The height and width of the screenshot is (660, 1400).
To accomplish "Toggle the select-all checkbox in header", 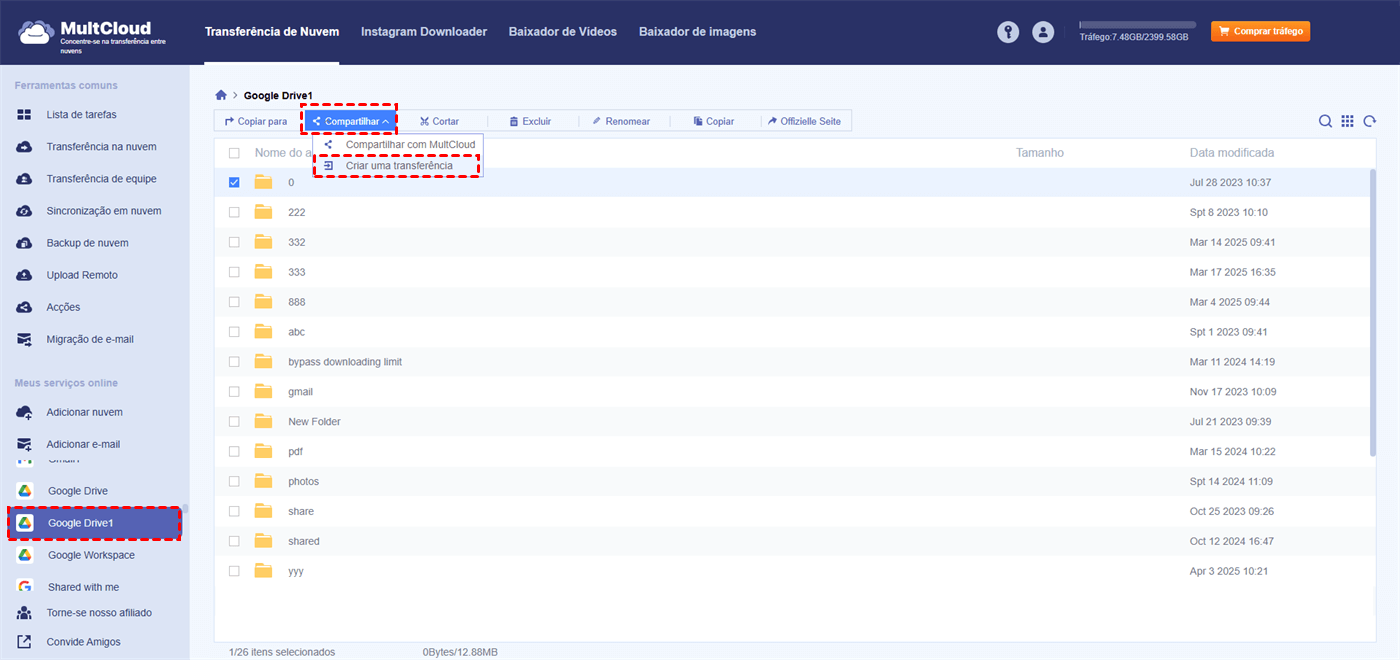I will tap(234, 153).
